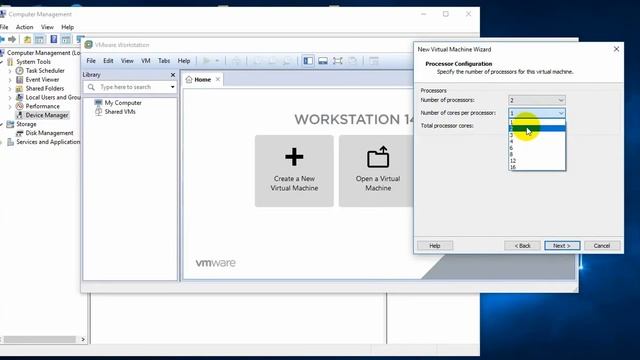Click the Storage icon in tree

[10, 124]
